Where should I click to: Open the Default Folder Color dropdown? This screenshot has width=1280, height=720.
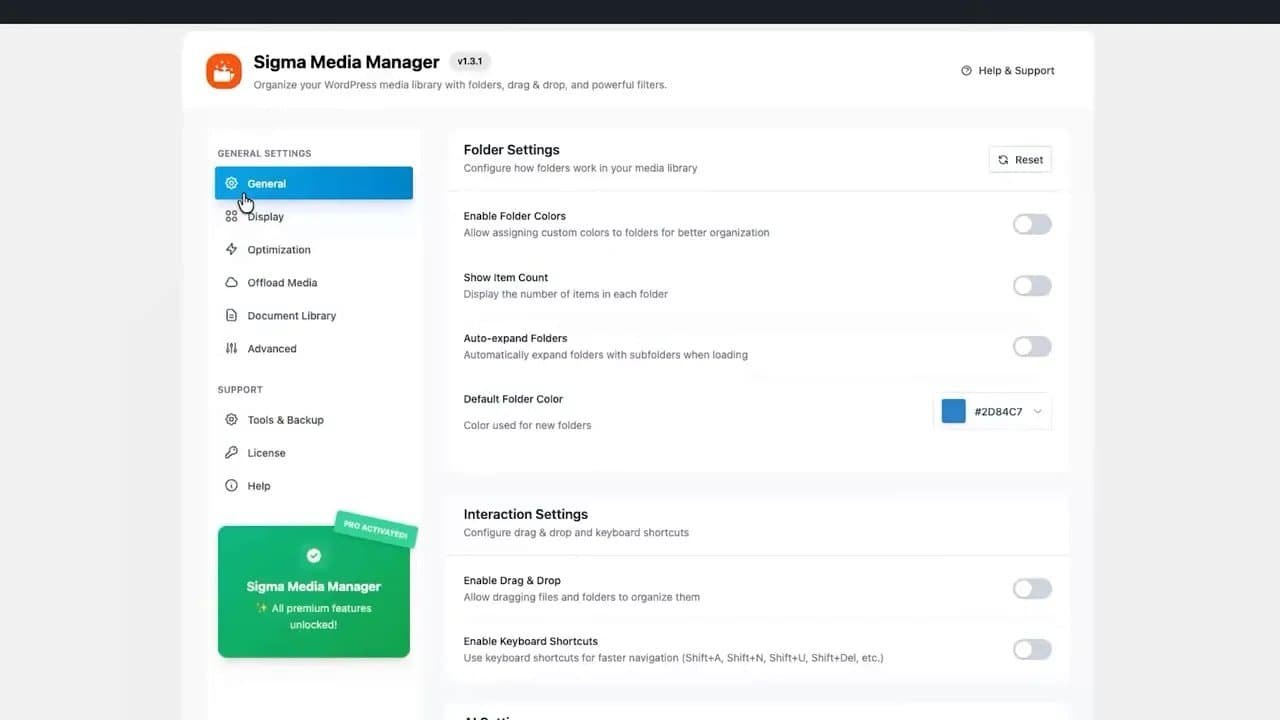(1037, 411)
